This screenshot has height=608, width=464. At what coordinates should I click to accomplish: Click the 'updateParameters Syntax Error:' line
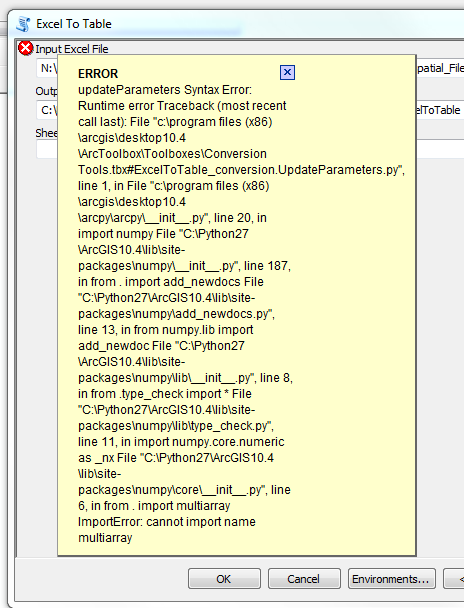point(165,90)
